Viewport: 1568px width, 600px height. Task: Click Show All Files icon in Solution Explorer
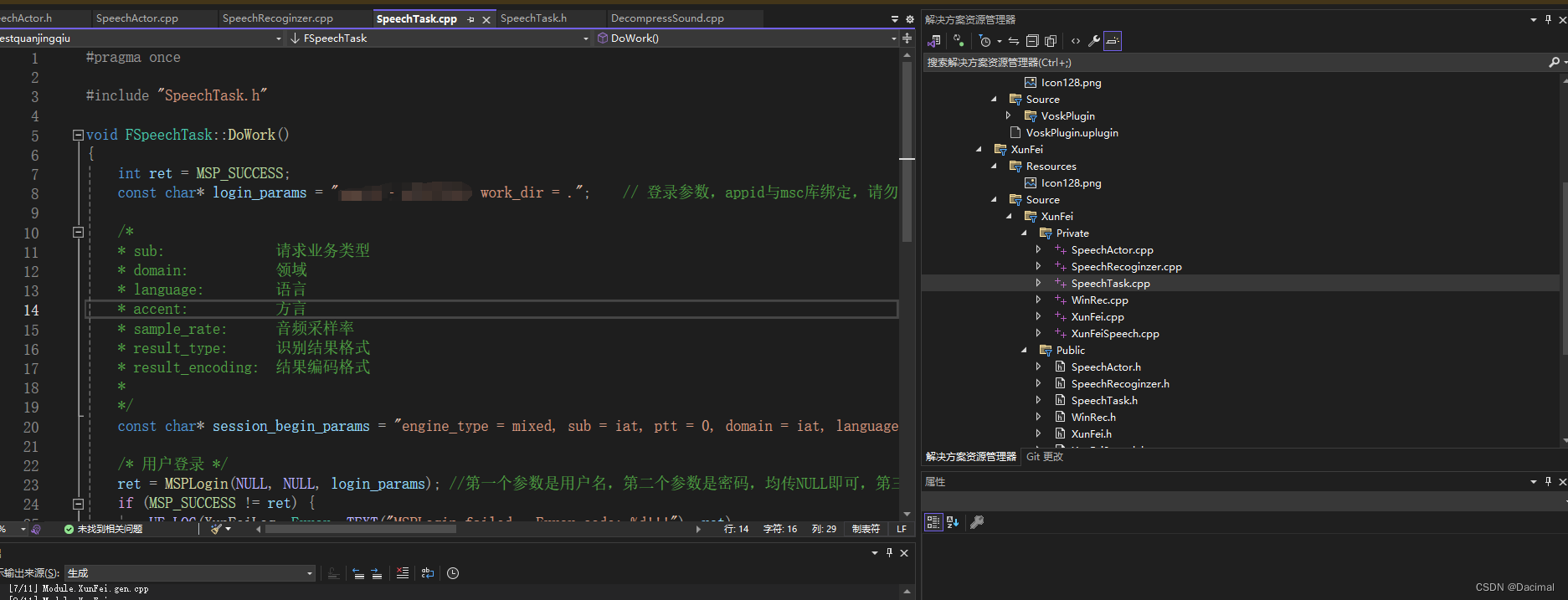pos(1051,41)
